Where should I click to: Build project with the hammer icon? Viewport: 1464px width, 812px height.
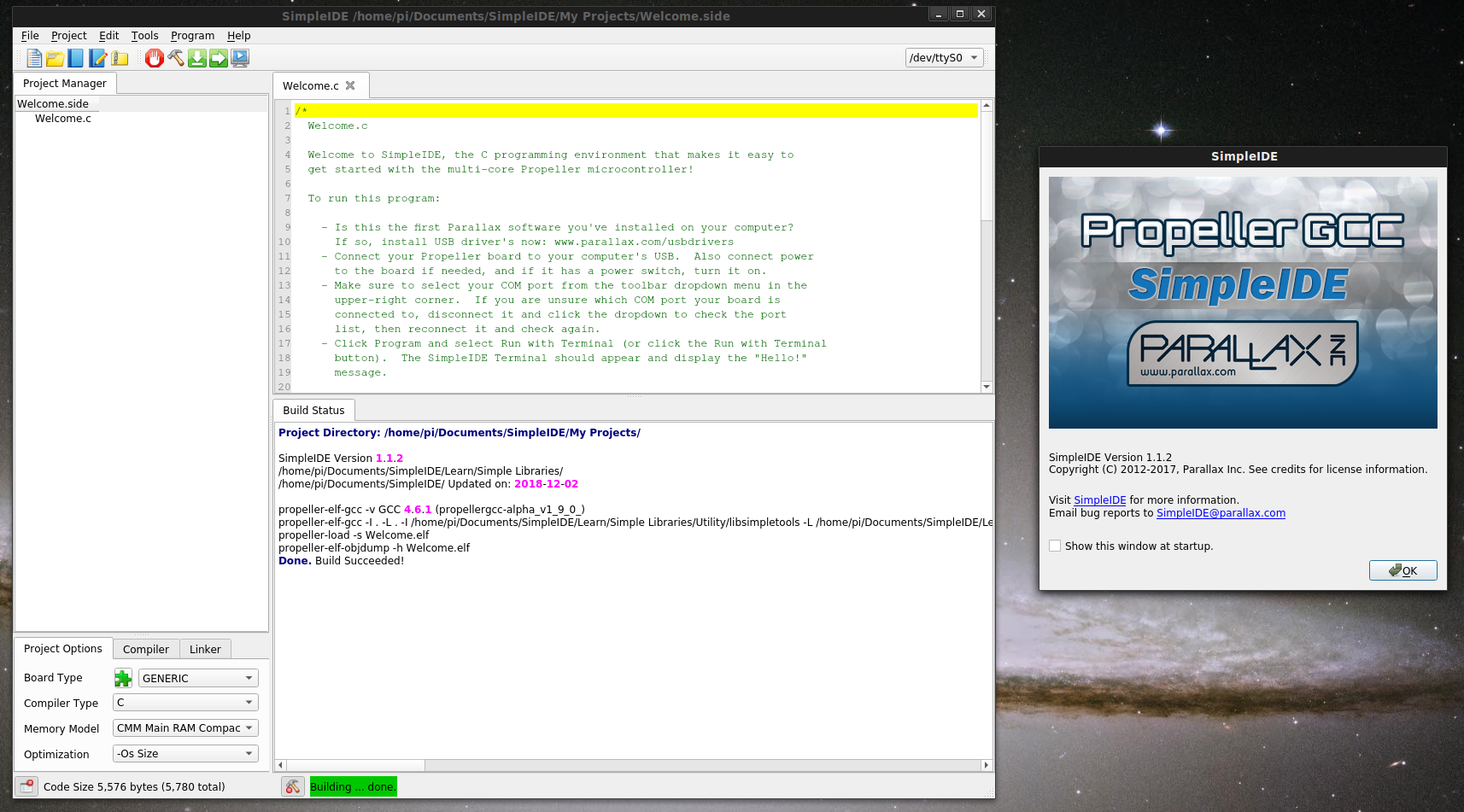tap(176, 58)
